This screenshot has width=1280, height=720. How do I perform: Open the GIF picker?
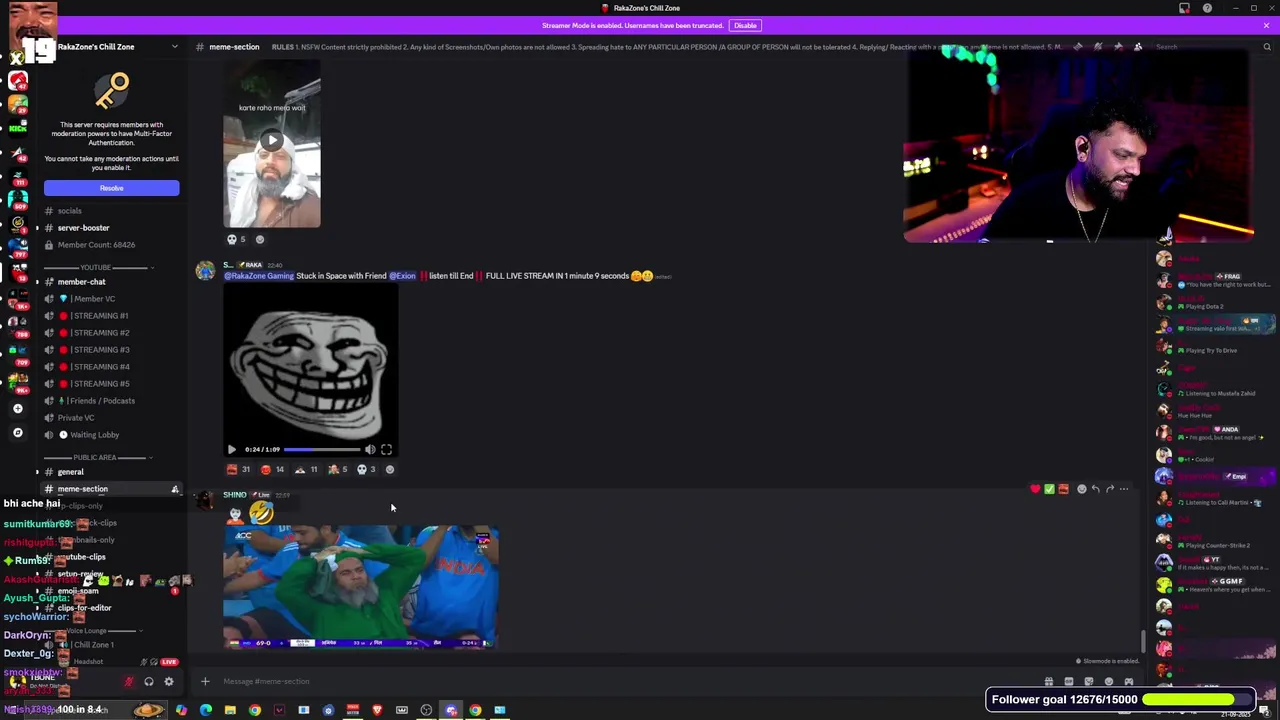[x=1069, y=682]
